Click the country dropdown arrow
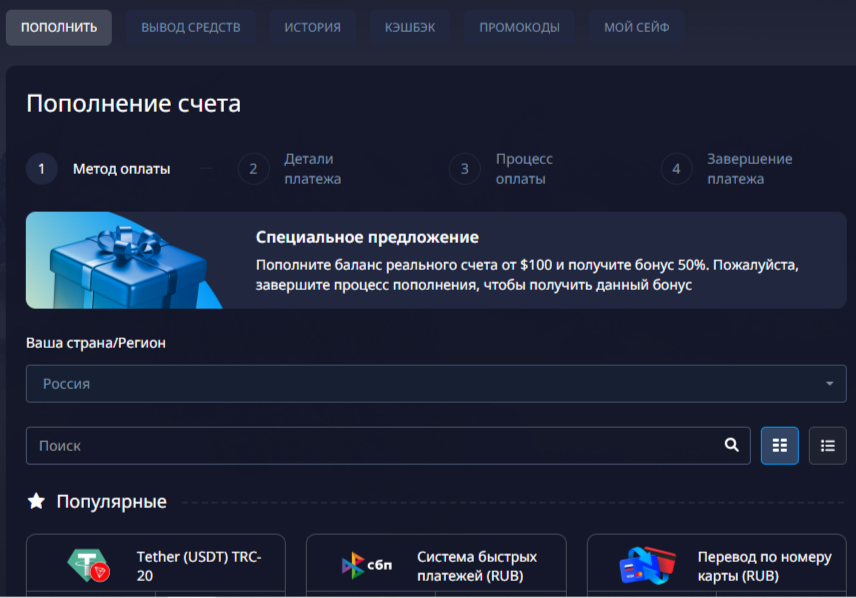856x598 pixels. coord(829,384)
